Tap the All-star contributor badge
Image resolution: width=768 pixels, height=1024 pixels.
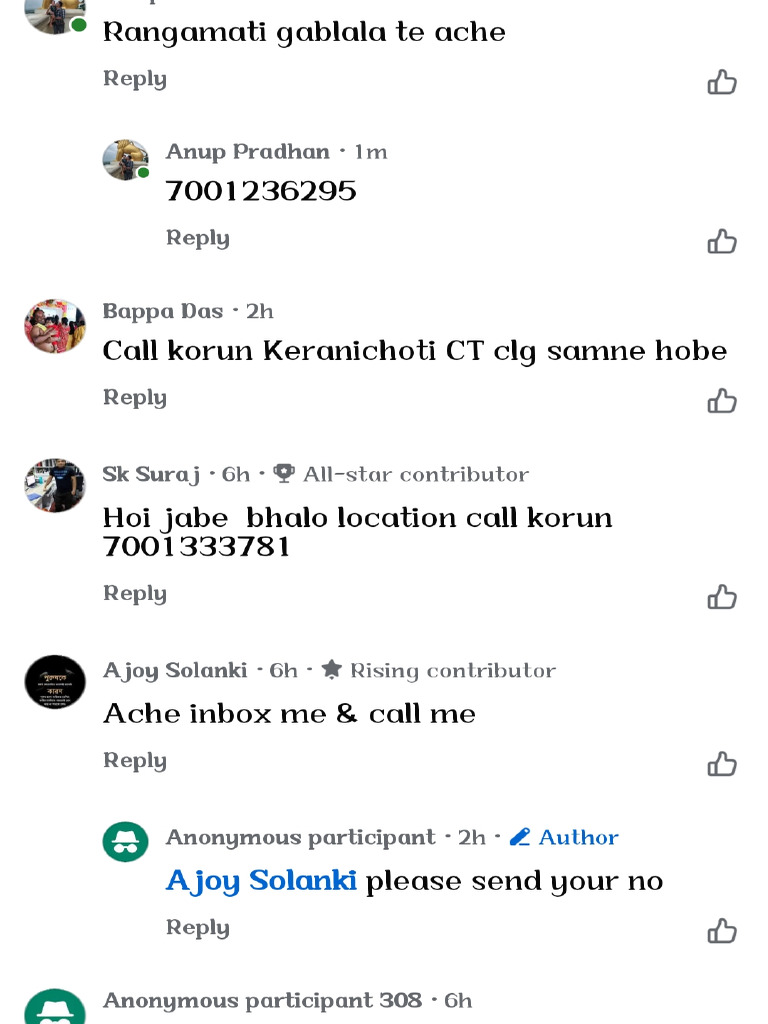401,474
